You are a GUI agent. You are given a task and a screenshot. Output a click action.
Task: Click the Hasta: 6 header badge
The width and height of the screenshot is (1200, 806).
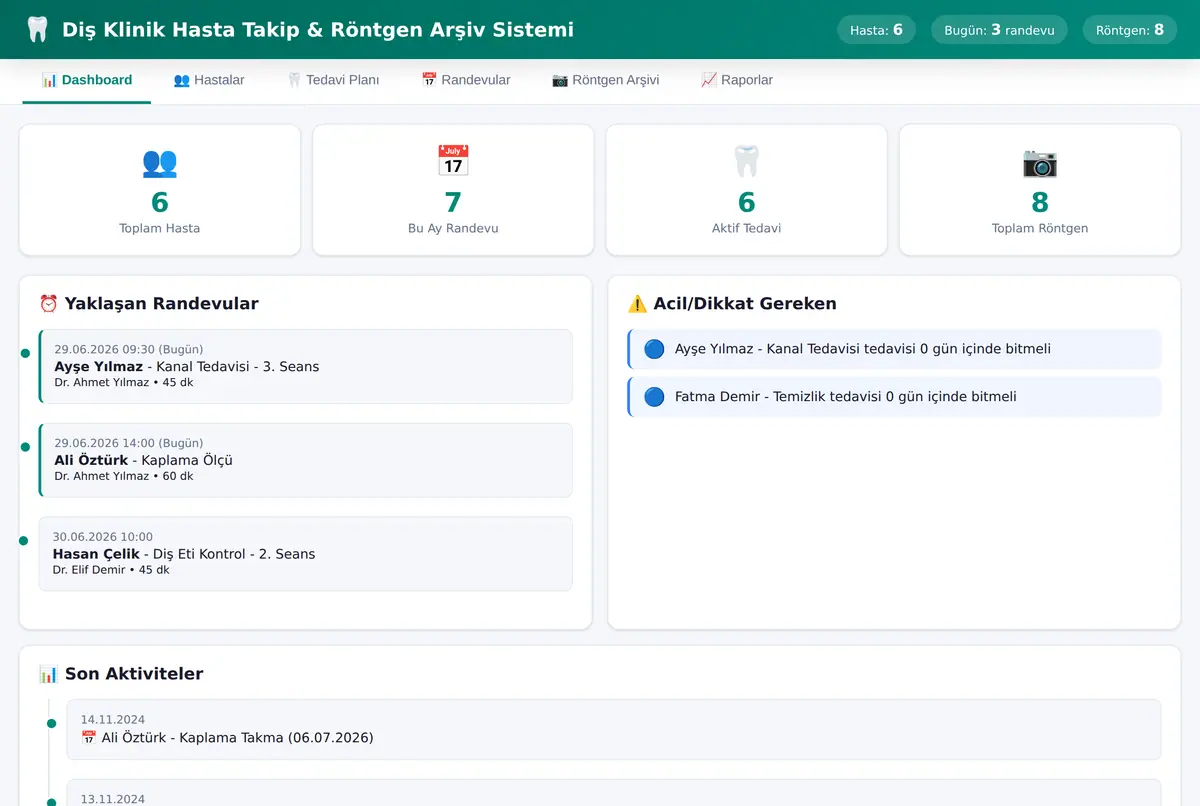pyautogui.click(x=876, y=30)
